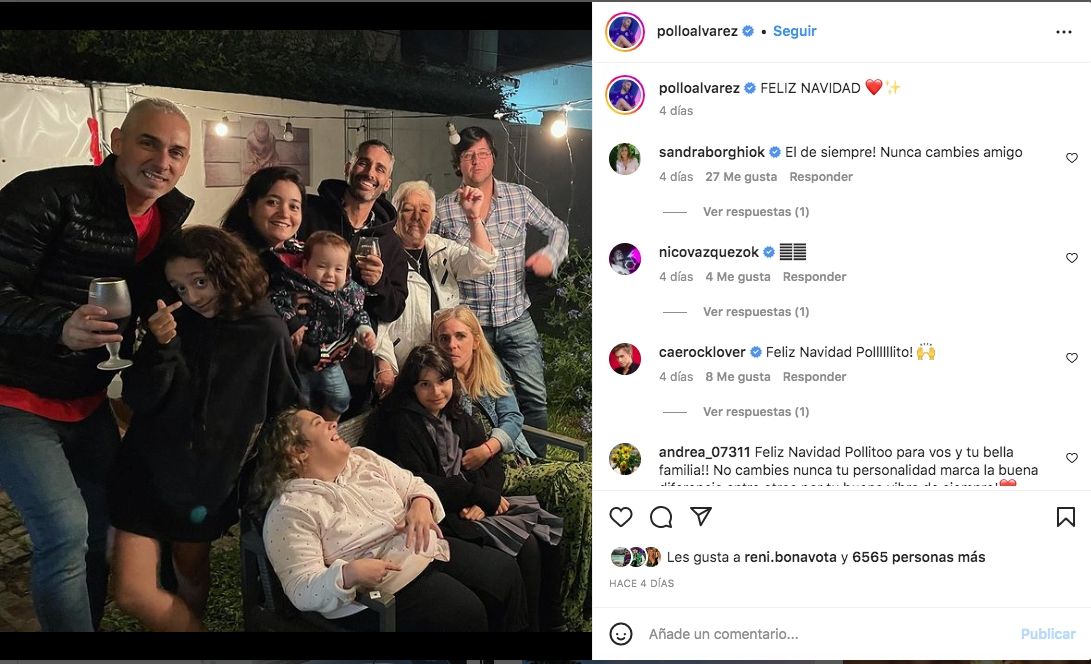Image resolution: width=1091 pixels, height=664 pixels.
Task: Follow polloalvarez with Seguir link
Action: coord(795,31)
